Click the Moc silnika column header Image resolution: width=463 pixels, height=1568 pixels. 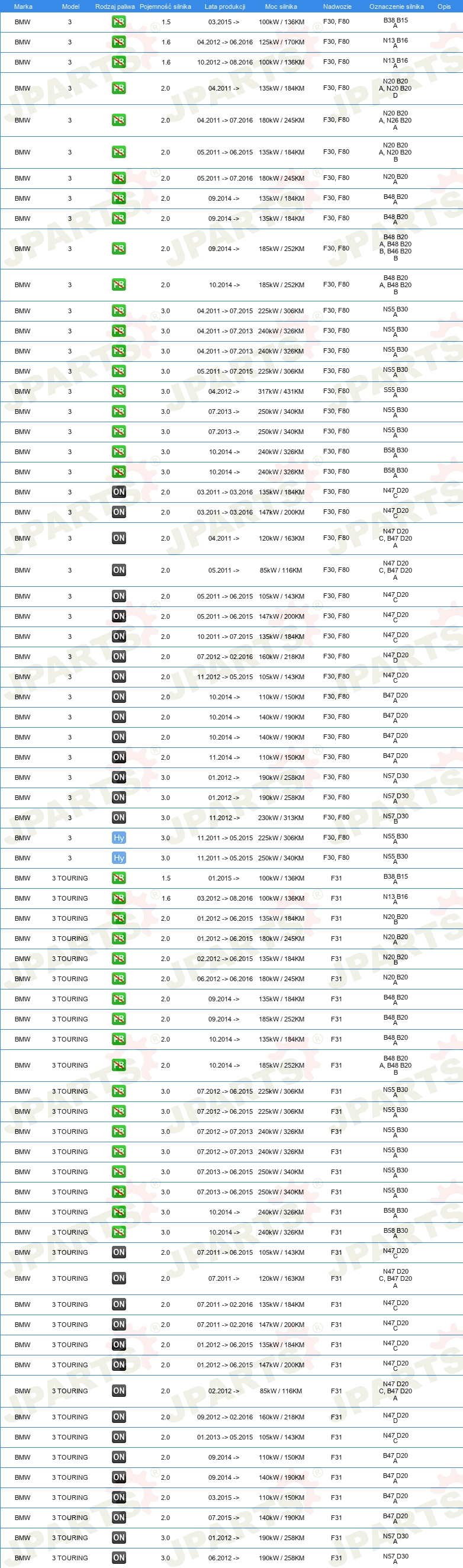coord(281,7)
